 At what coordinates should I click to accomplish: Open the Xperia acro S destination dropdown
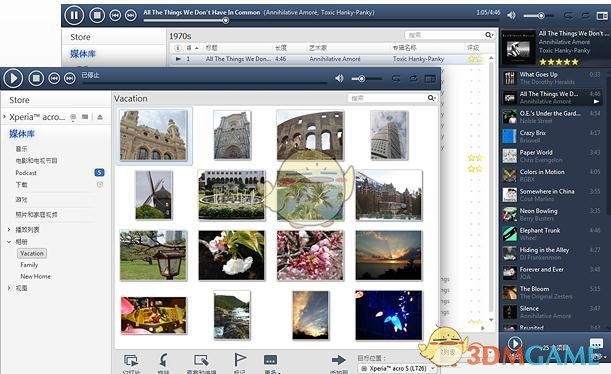click(397, 368)
